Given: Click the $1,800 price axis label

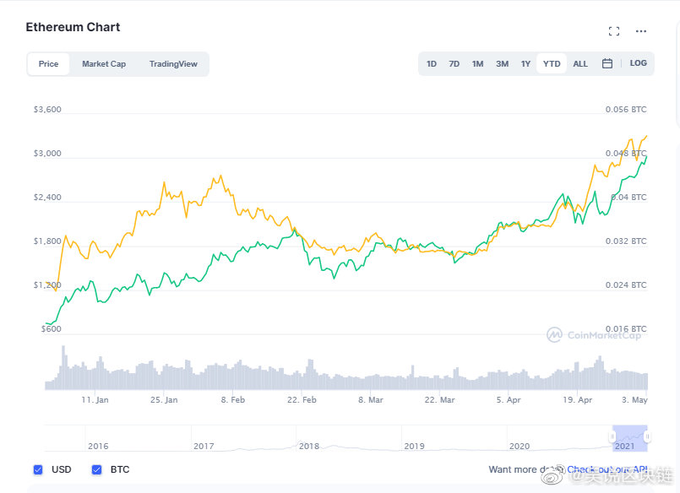Looking at the screenshot, I should click(x=47, y=241).
